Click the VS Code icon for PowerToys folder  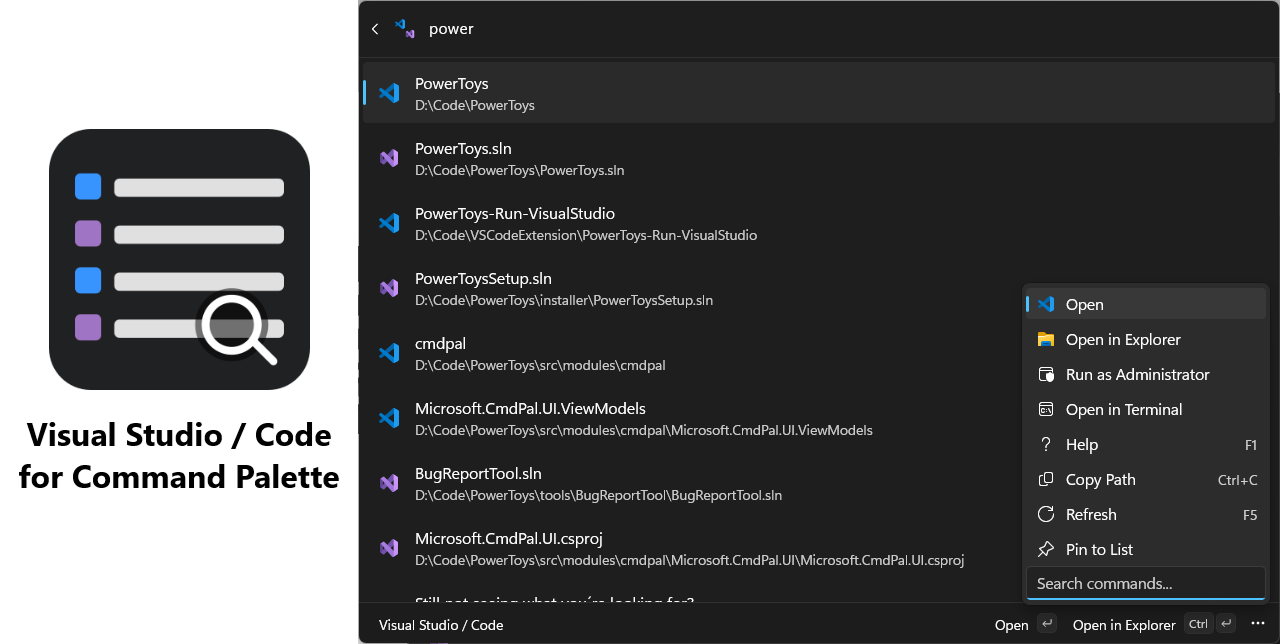click(389, 93)
